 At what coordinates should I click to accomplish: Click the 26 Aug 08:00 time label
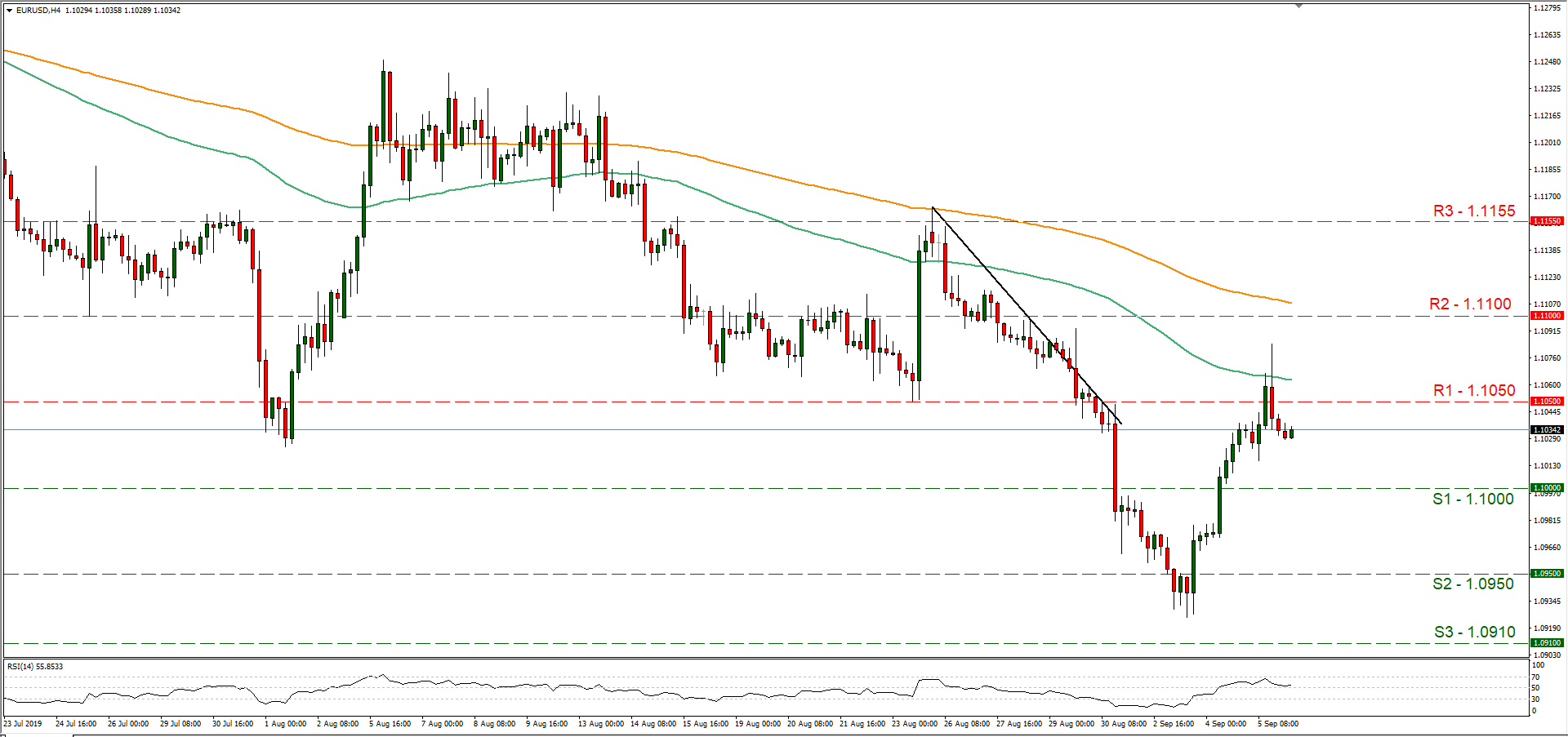pos(966,724)
